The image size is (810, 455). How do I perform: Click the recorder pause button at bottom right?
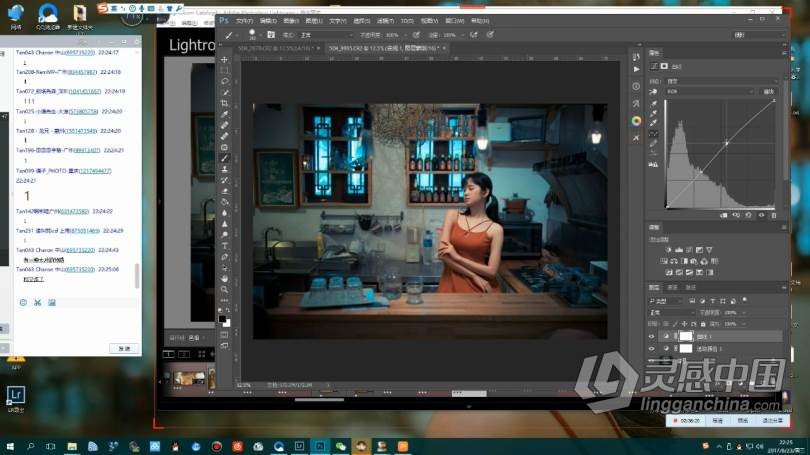point(718,420)
